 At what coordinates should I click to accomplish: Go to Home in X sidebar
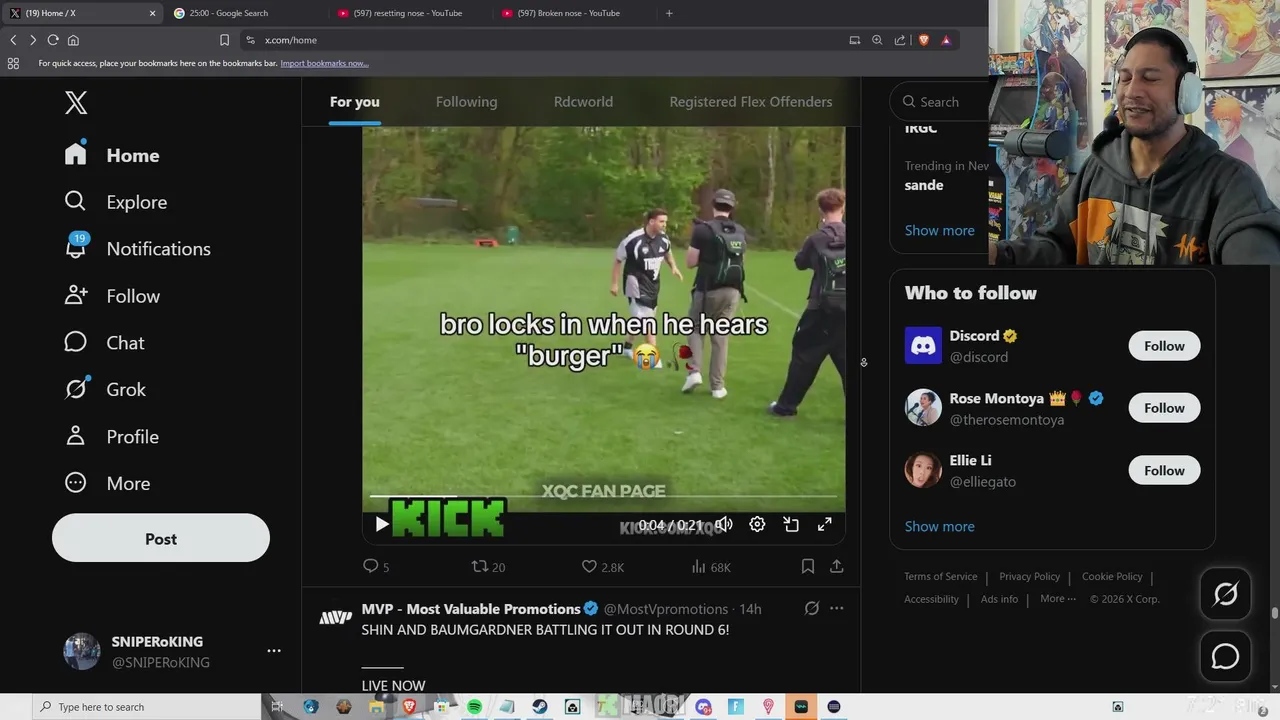(112, 155)
